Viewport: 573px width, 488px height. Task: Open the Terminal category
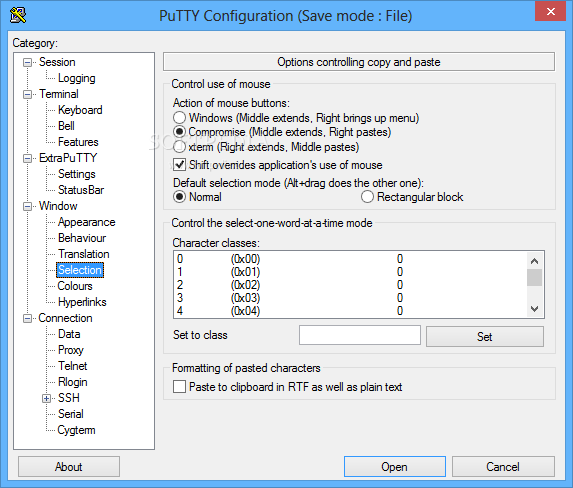[58, 94]
